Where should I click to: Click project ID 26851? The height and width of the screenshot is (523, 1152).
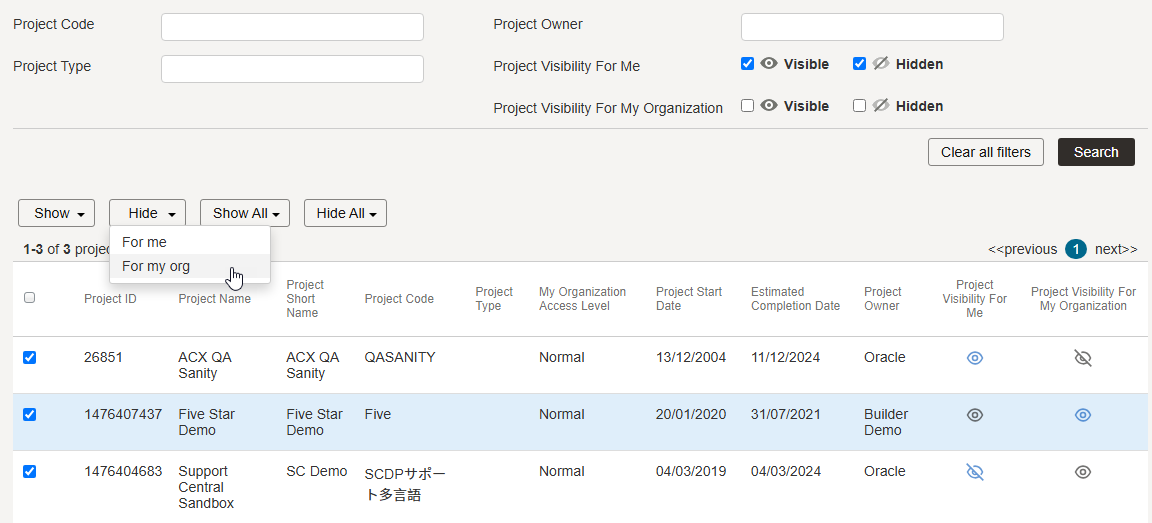103,358
